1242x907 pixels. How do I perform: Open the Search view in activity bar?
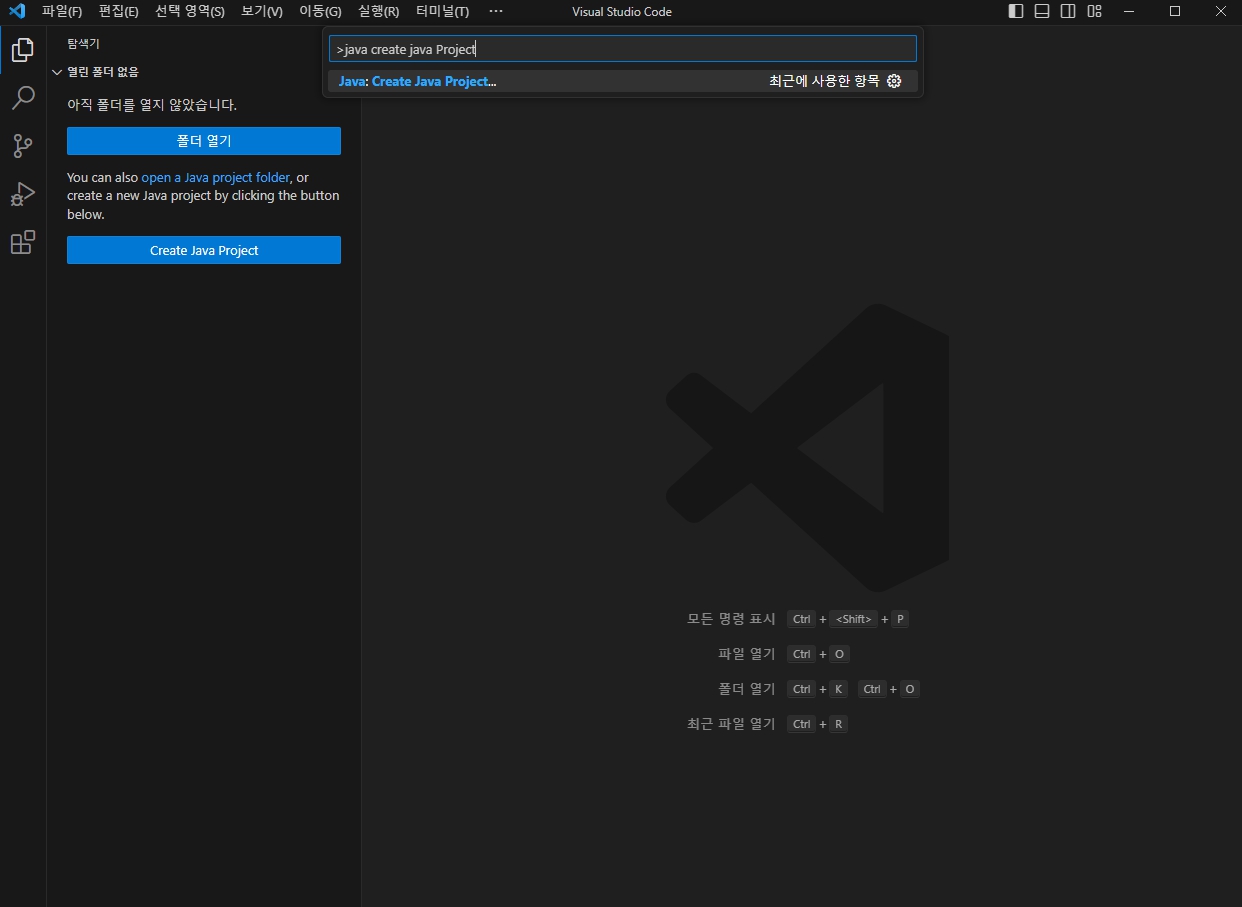point(22,98)
